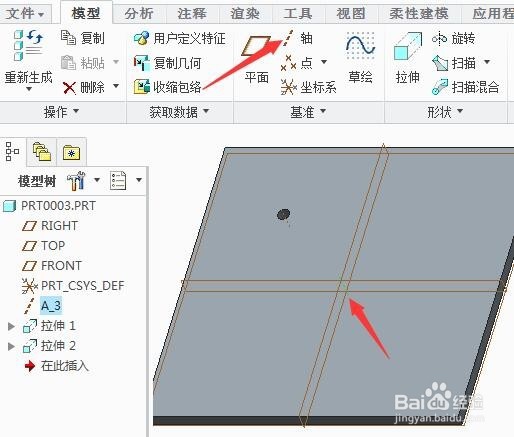Image resolution: width=514 pixels, height=437 pixels.
Task: Open the model tree settings hammer icon
Action: 76,181
